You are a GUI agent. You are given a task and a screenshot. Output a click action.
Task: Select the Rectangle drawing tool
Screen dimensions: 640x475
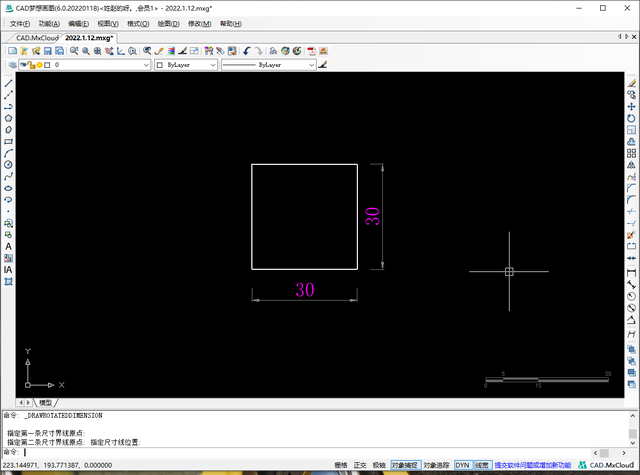(x=9, y=142)
